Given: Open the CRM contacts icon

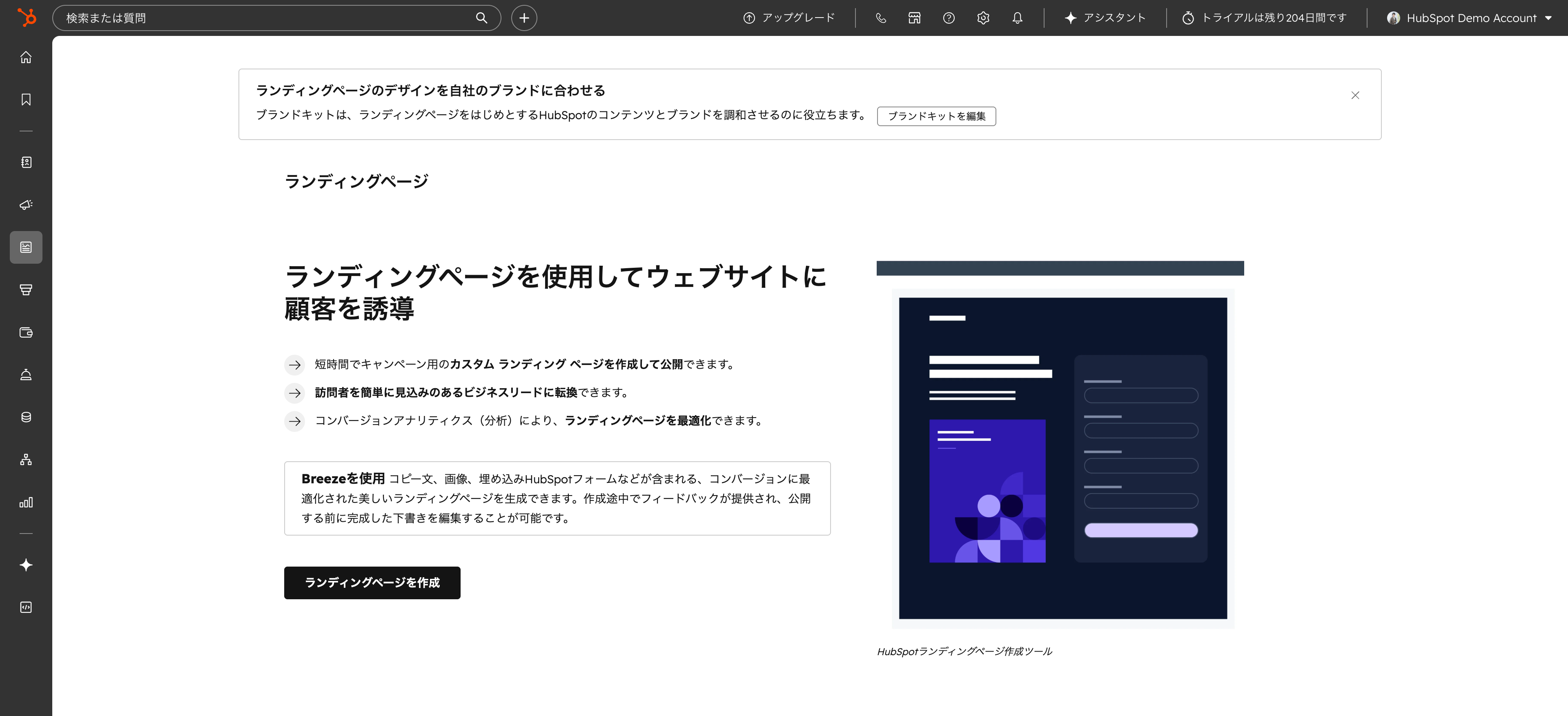Looking at the screenshot, I should click(26, 162).
